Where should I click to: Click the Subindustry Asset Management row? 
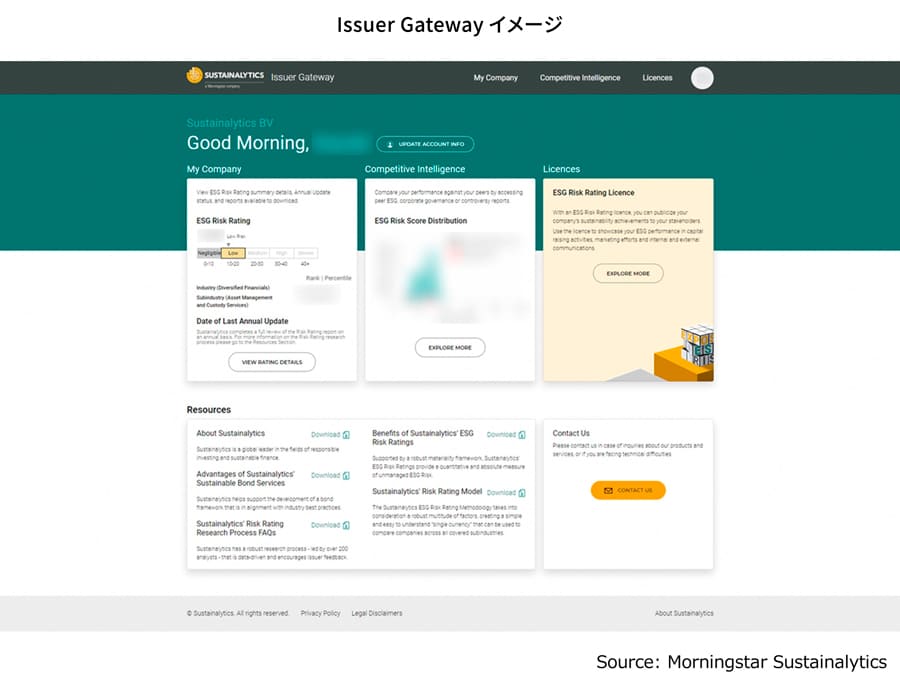tap(234, 301)
